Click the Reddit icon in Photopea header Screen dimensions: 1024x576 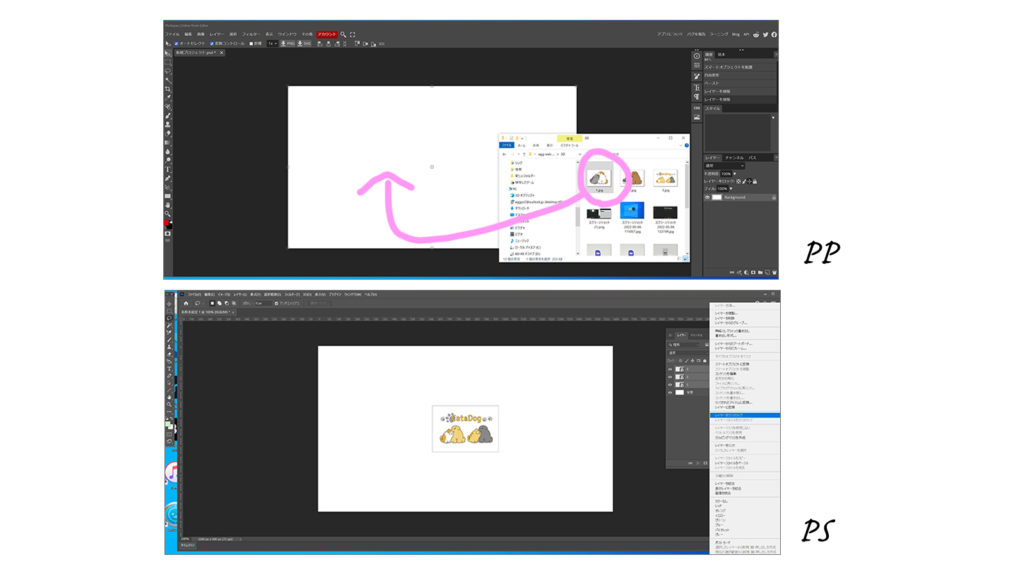click(x=756, y=34)
